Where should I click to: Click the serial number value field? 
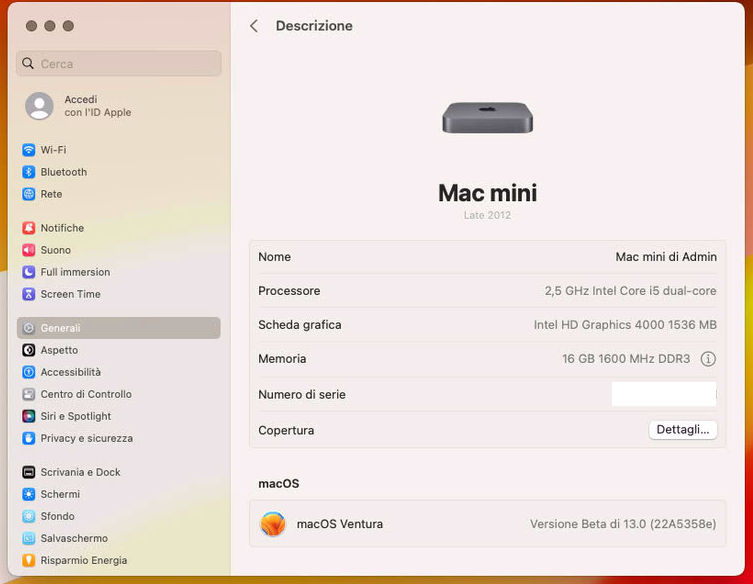click(x=664, y=394)
